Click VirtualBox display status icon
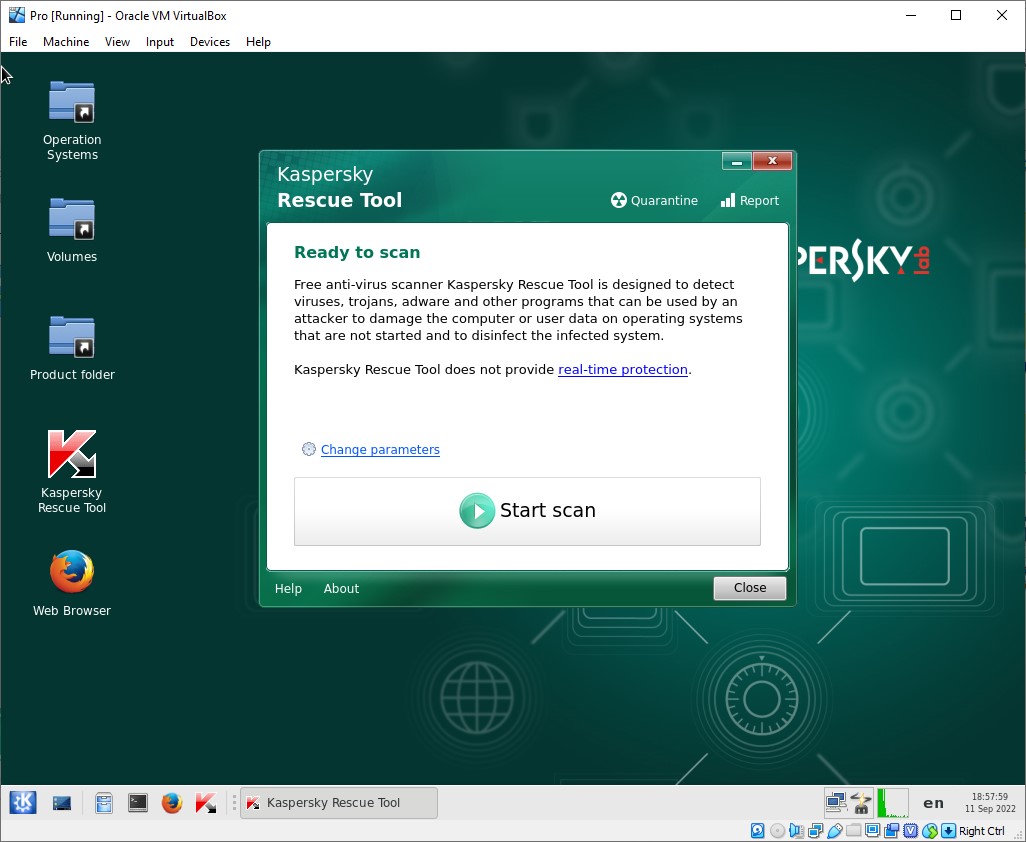This screenshot has height=842, width=1026. pyautogui.click(x=872, y=831)
